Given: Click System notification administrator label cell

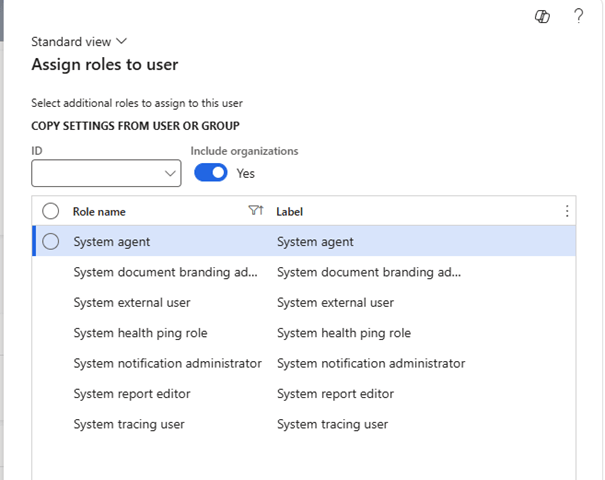Looking at the screenshot, I should pos(371,363).
